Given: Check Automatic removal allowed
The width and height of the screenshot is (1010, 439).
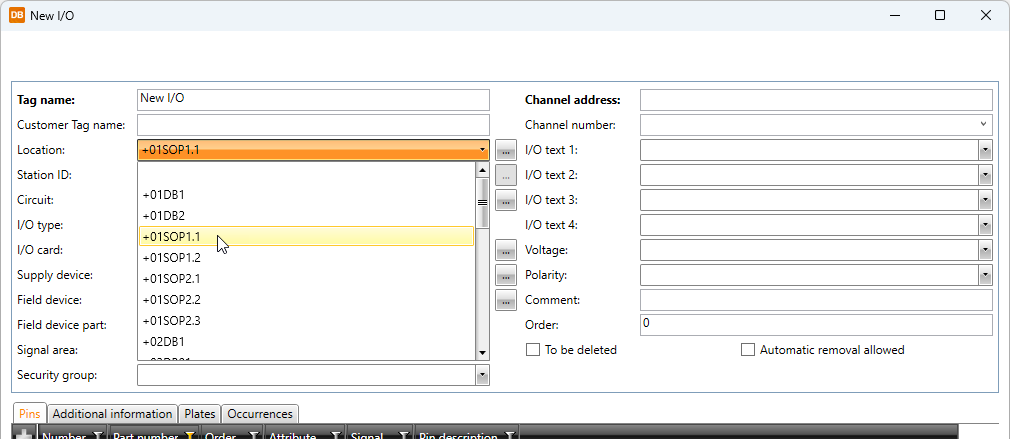Looking at the screenshot, I should point(748,350).
